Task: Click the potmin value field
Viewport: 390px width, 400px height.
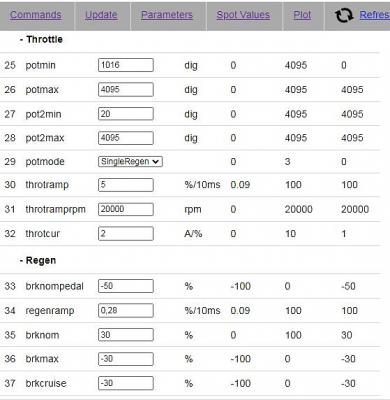Action: pyautogui.click(x=126, y=65)
